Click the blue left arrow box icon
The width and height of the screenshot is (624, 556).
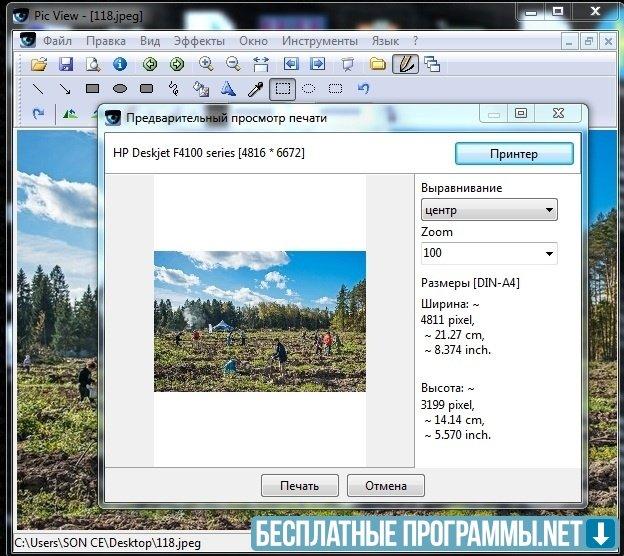pyautogui.click(x=291, y=64)
